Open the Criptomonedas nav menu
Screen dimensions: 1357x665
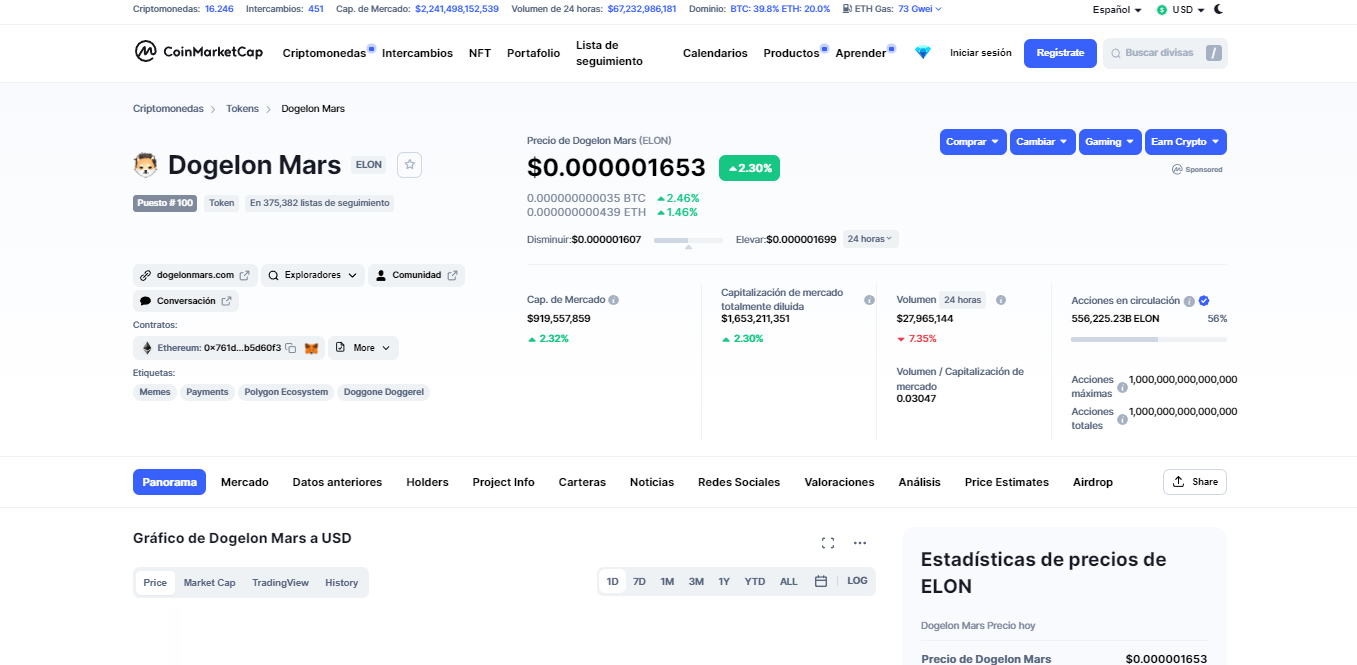tap(324, 53)
